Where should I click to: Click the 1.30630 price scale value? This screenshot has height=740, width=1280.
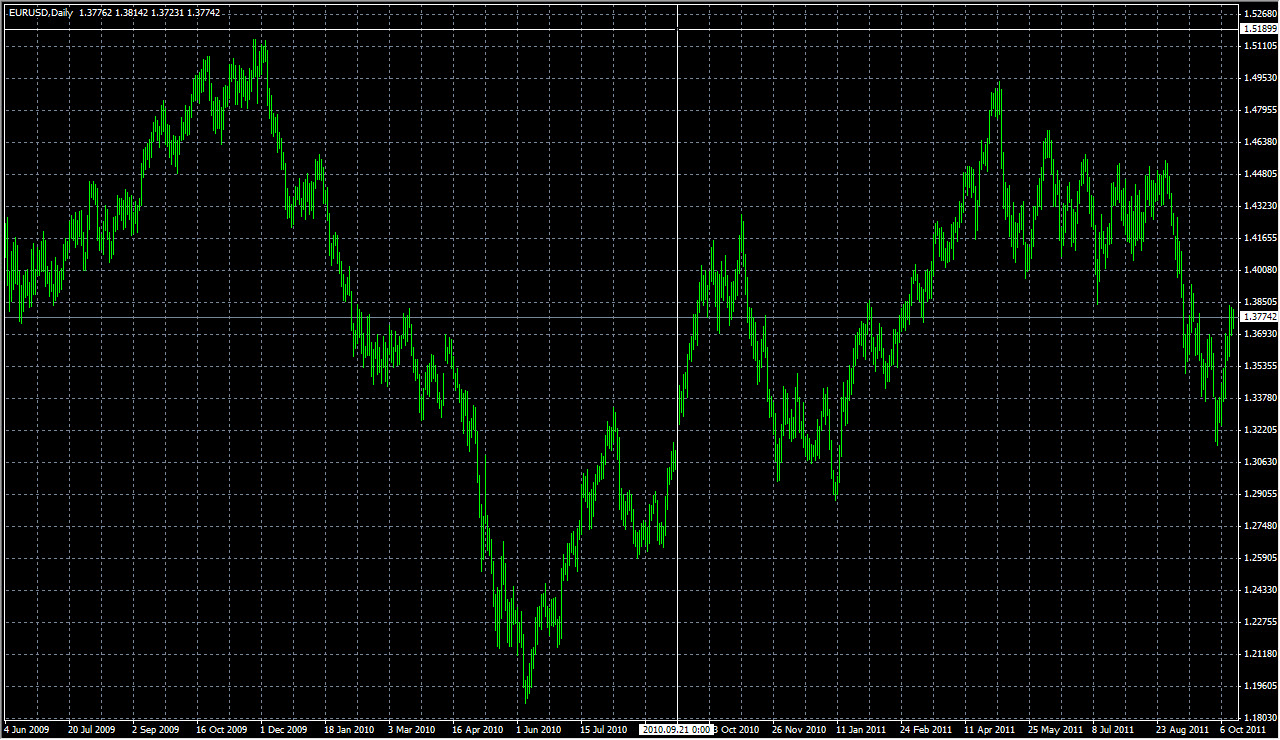point(1261,462)
